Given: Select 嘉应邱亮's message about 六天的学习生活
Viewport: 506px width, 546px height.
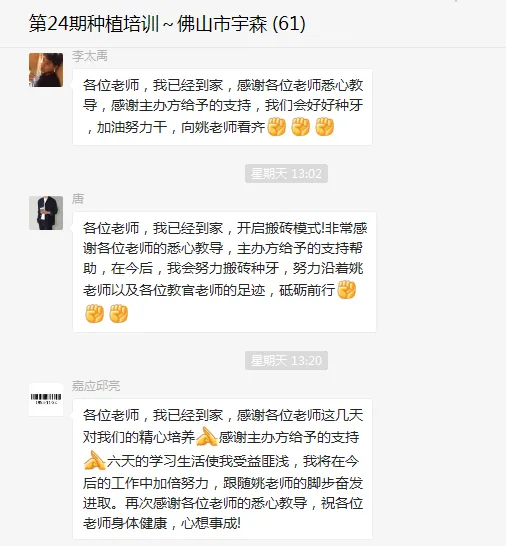Looking at the screenshot, I should (x=223, y=469).
